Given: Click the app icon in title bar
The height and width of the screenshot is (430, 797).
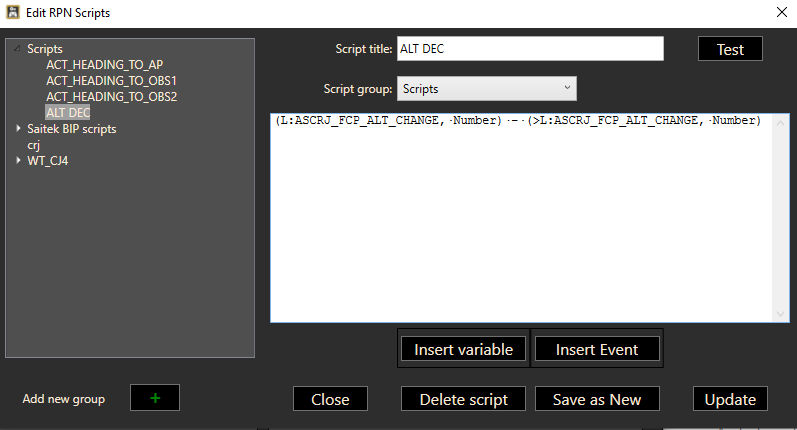Looking at the screenshot, I should pos(13,12).
